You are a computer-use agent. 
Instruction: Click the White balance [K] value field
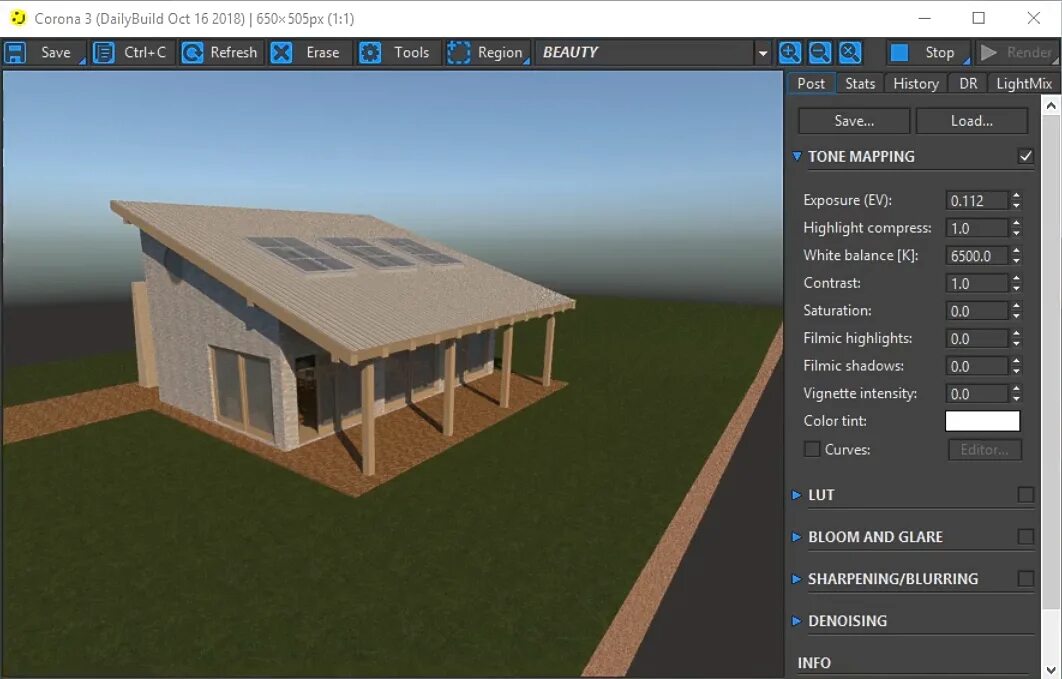coord(977,256)
